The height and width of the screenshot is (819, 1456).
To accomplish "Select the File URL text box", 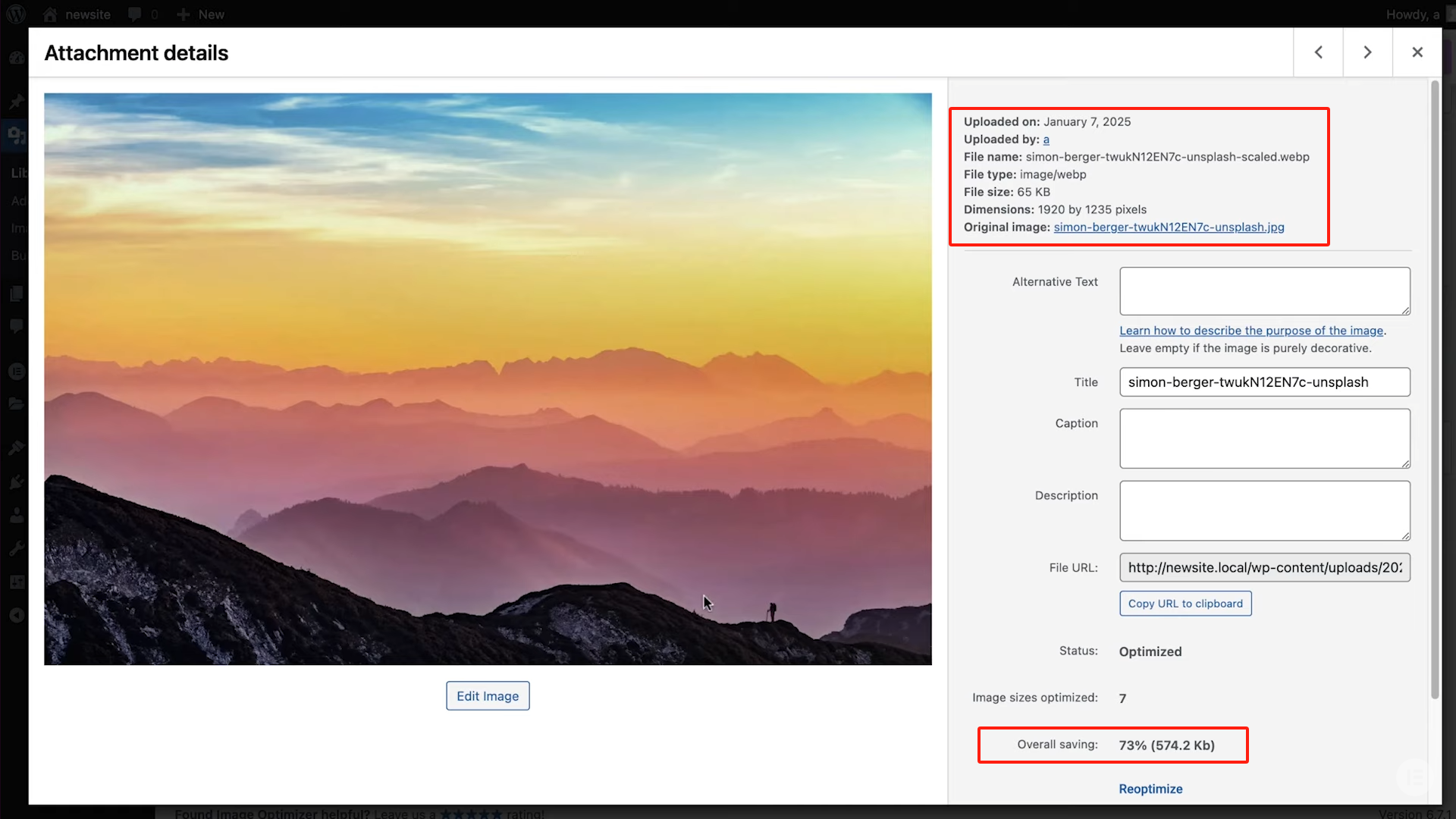I will point(1263,567).
